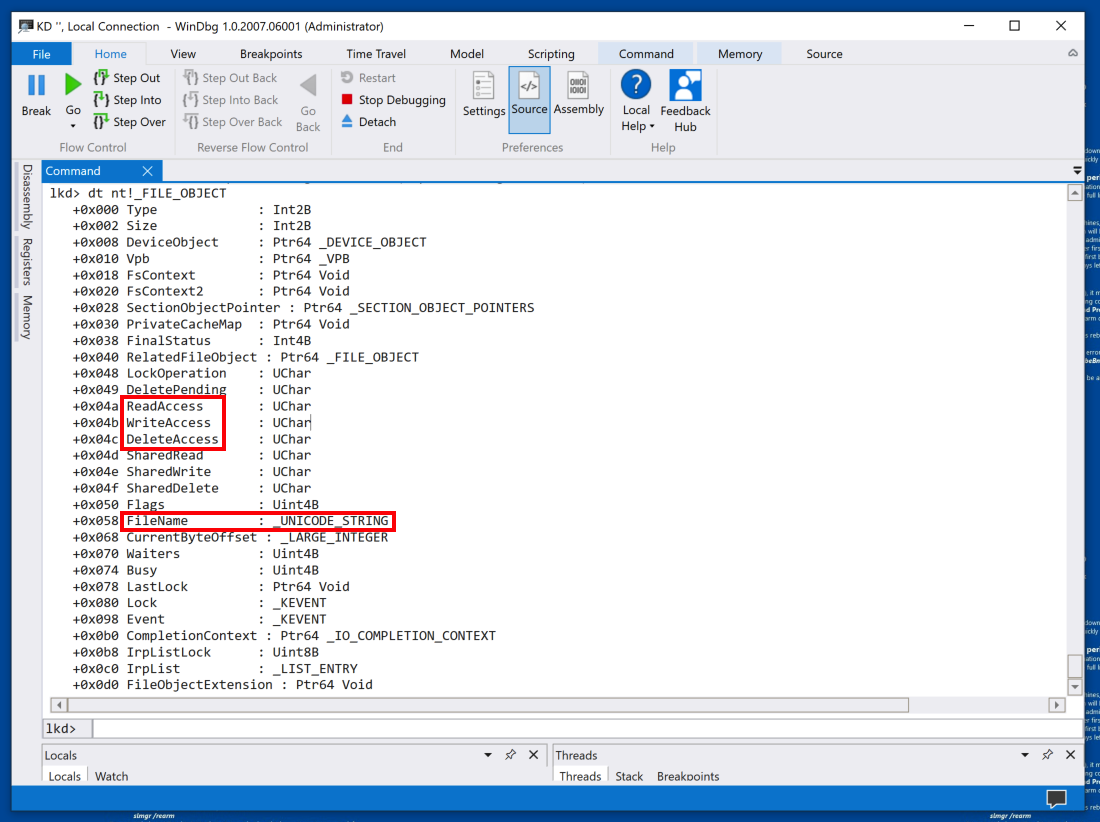
Task: Pin the Locals panel
Action: click(510, 755)
